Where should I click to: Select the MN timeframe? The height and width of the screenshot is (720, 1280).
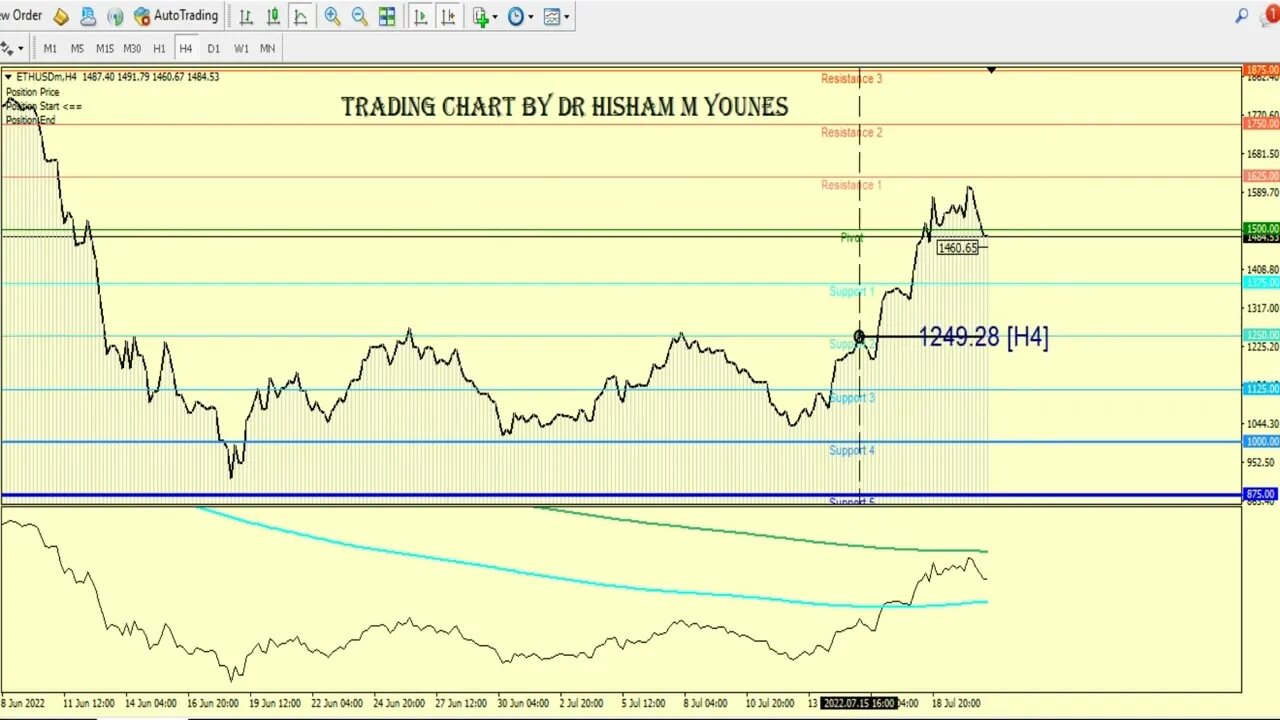(x=268, y=48)
